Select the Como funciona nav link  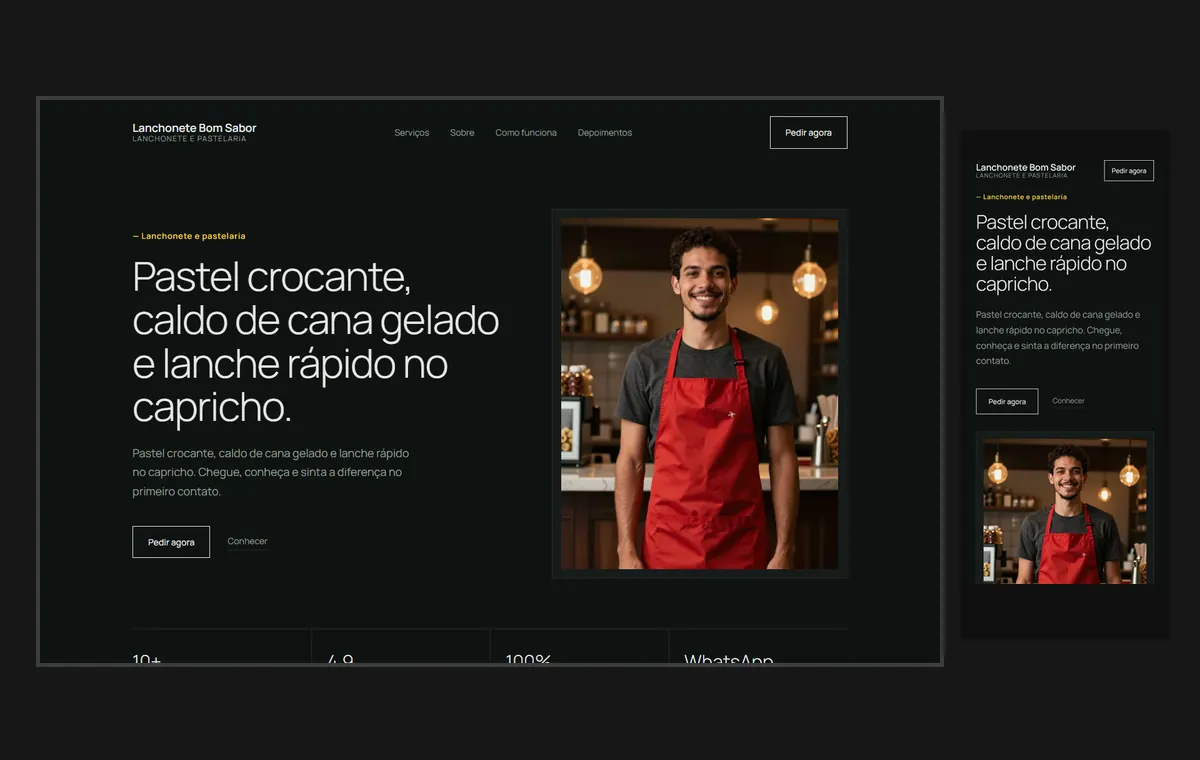[526, 133]
